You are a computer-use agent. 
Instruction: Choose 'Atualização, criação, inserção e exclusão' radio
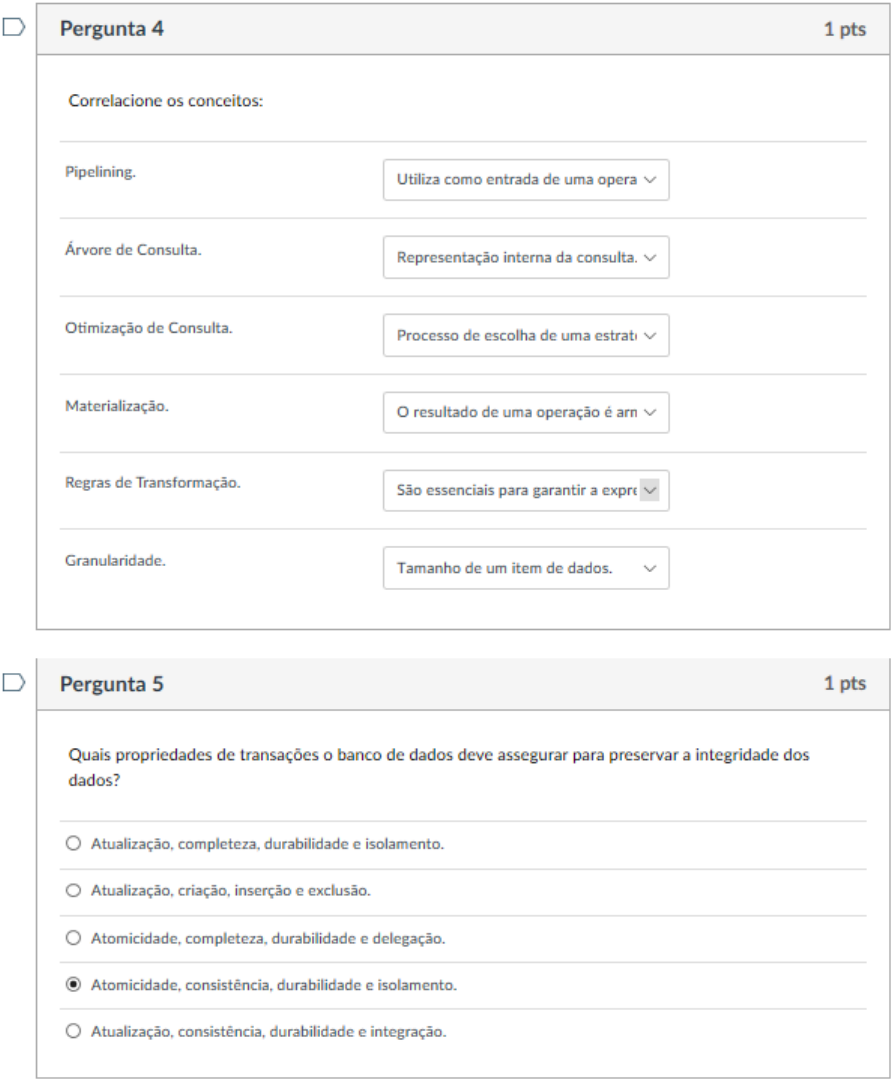(x=73, y=890)
